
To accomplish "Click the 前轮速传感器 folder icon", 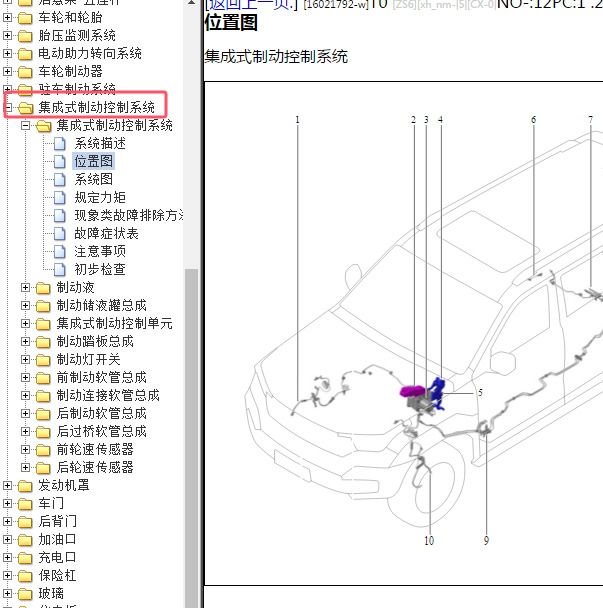I will pos(43,450).
